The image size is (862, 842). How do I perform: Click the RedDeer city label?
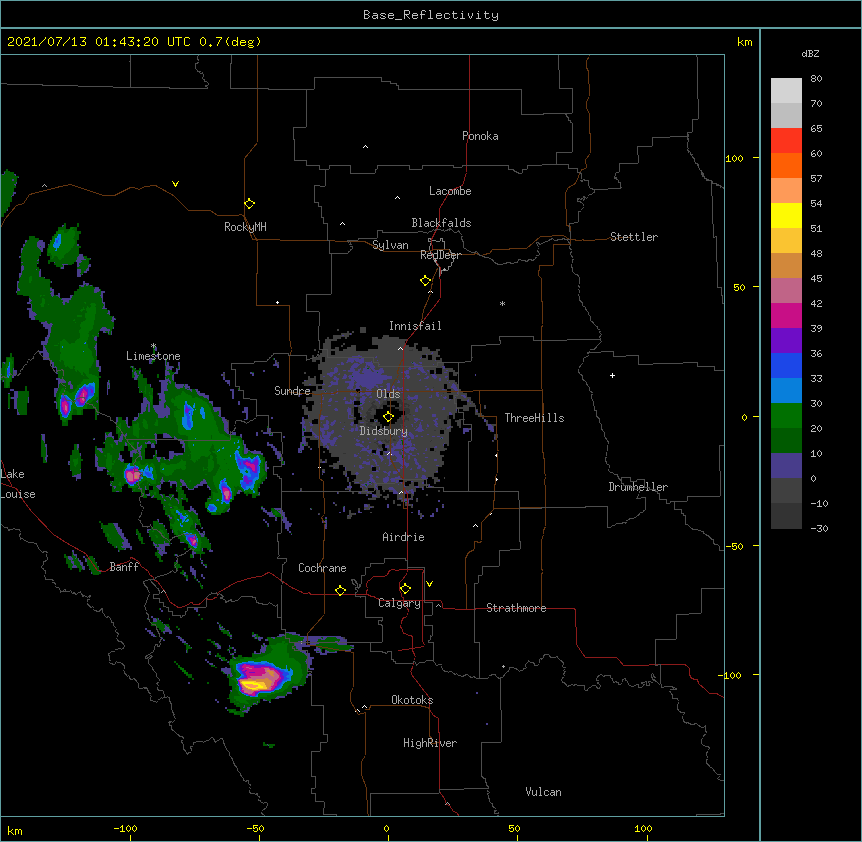(440, 255)
